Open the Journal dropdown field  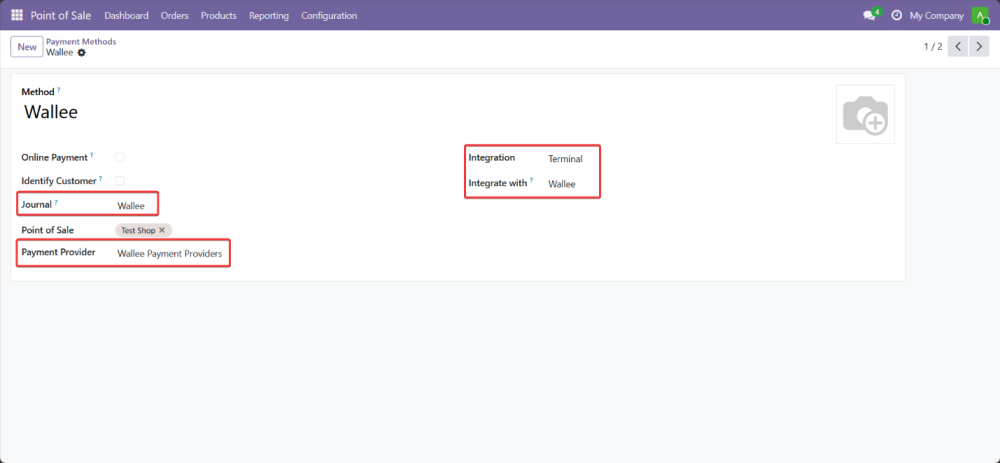(132, 206)
